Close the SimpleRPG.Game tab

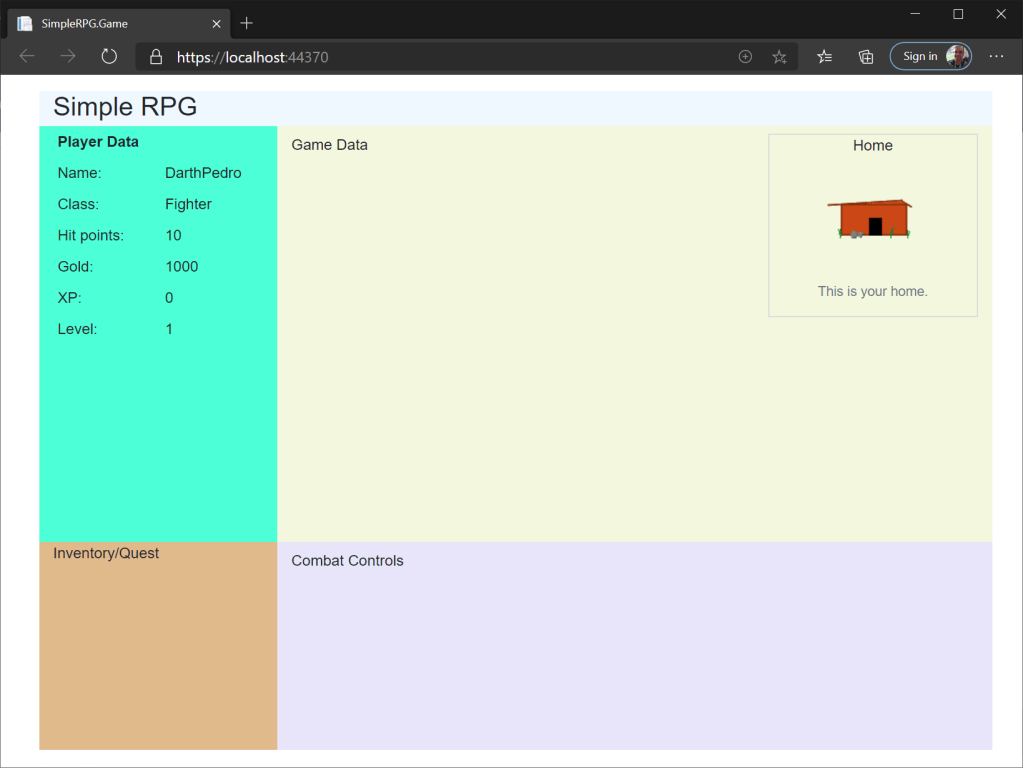(216, 23)
